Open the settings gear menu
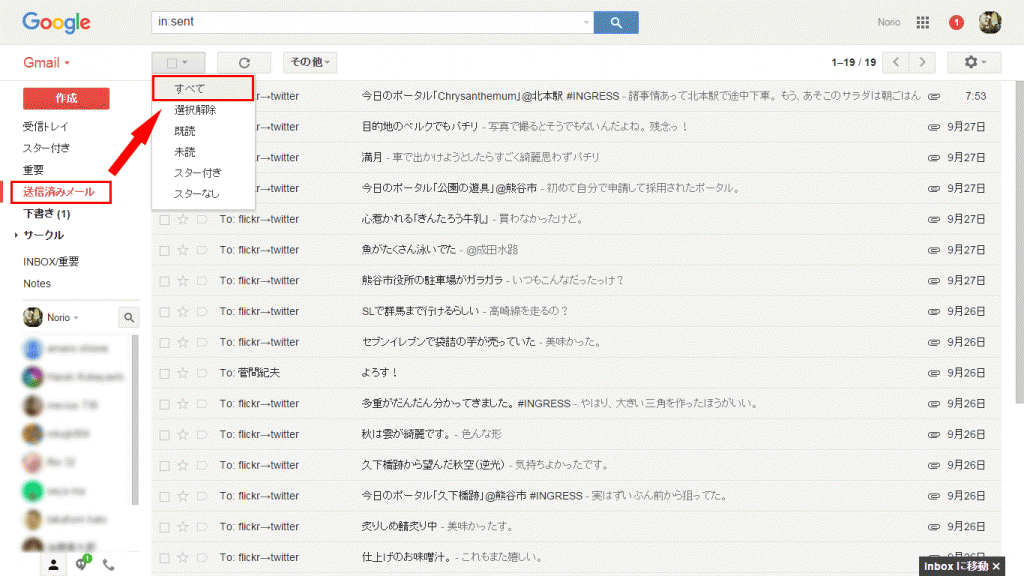Screen dimensions: 1024x576 [974, 62]
